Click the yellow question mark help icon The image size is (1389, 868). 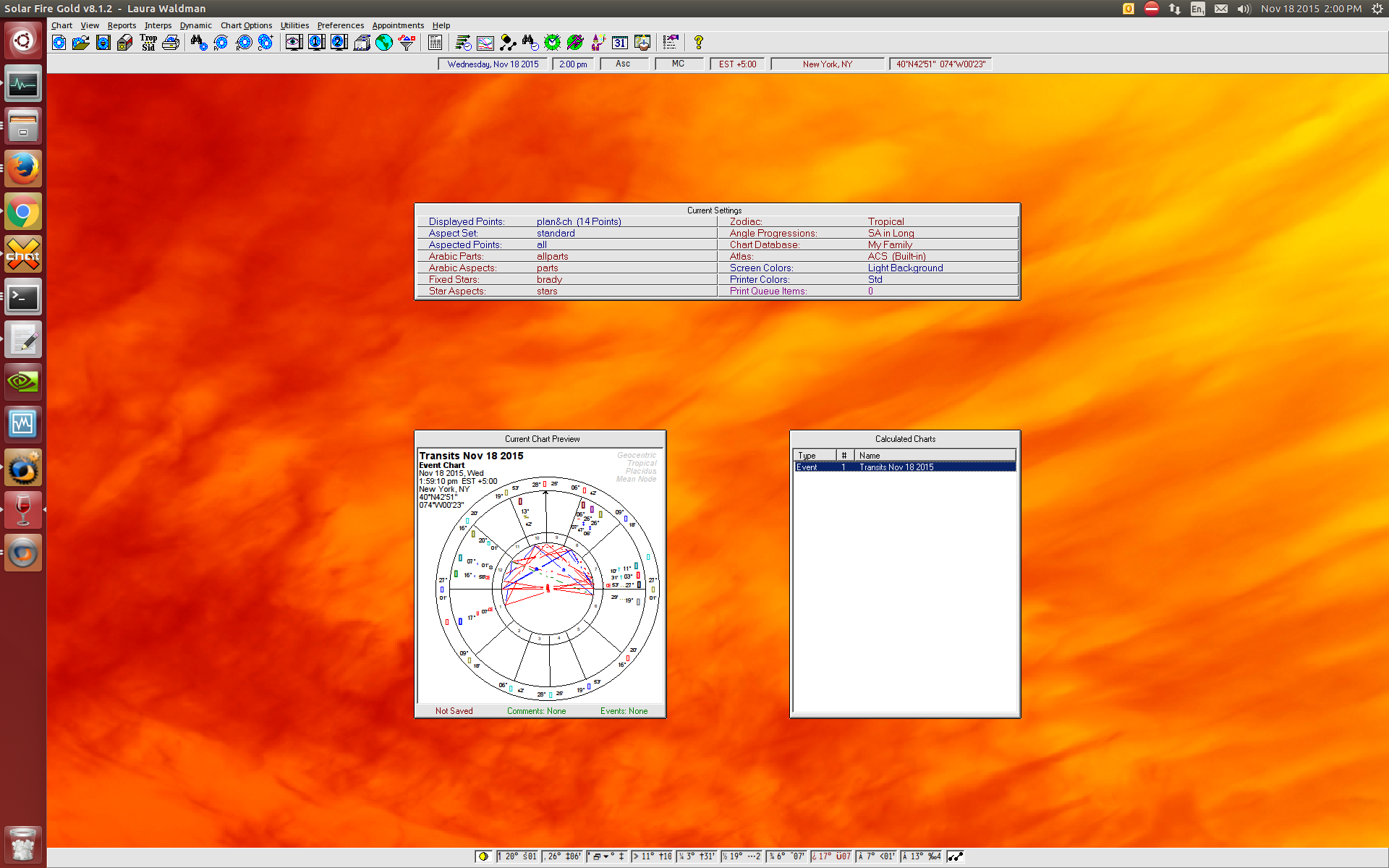pyautogui.click(x=698, y=43)
